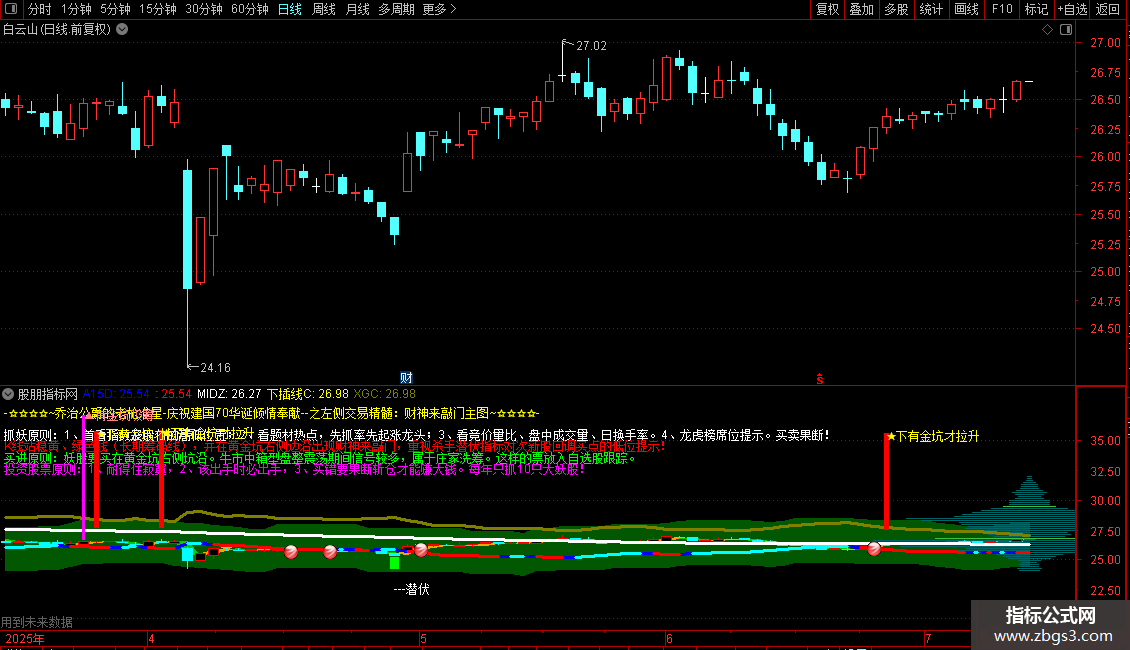This screenshot has height=650, width=1130.
Task: Click the 财 marker below the chart
Action: point(406,378)
